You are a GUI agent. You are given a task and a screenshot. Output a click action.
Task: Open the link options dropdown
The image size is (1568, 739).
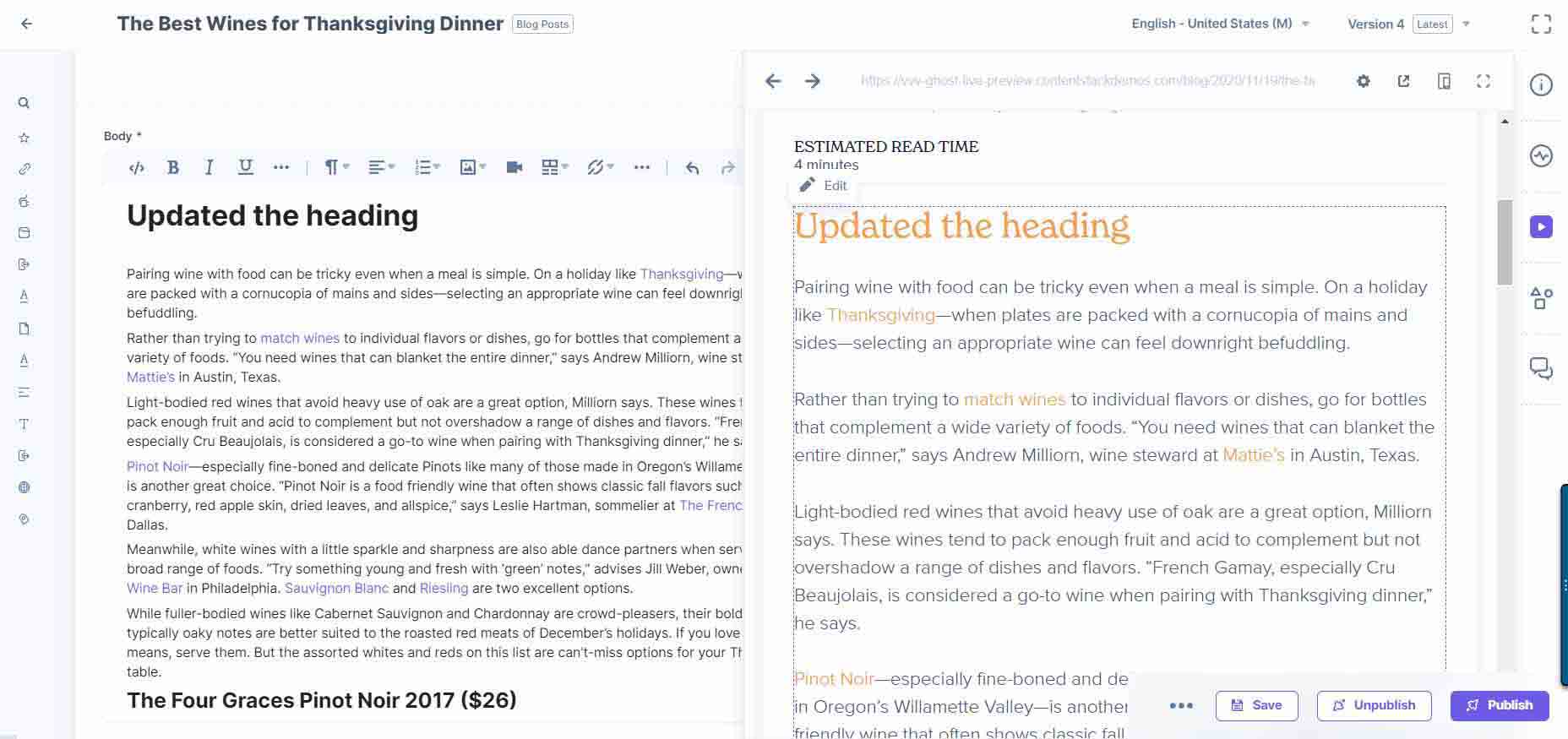601,167
